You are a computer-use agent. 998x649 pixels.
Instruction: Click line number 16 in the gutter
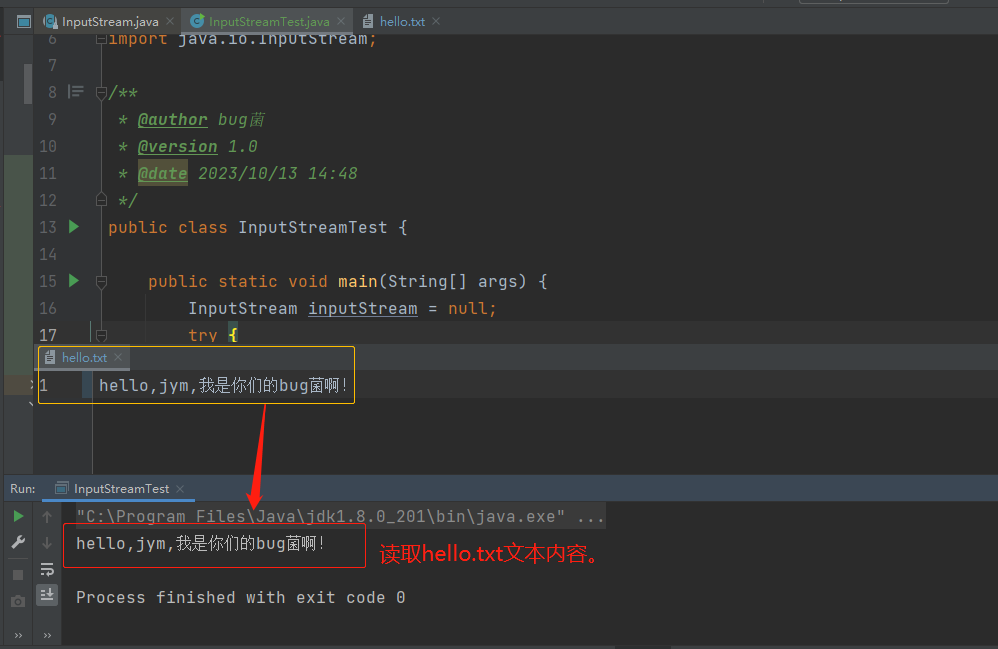point(48,308)
